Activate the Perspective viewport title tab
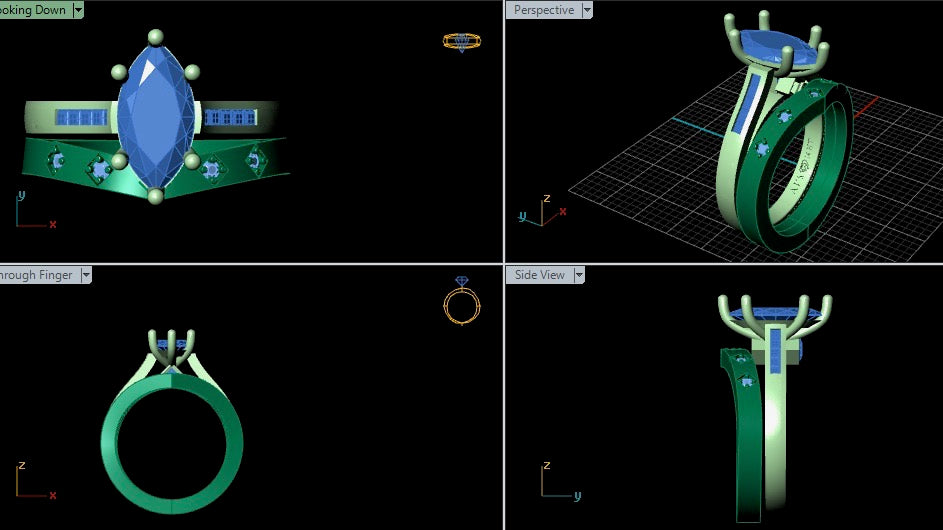 (544, 10)
